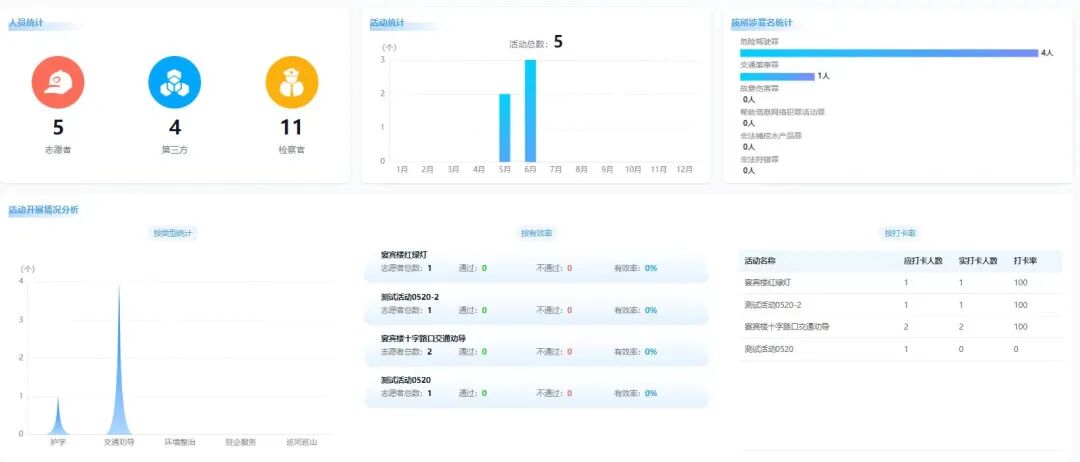Click 志愿者总数 2 in 宴宾楼十字路口交通劝导 card

[406, 352]
